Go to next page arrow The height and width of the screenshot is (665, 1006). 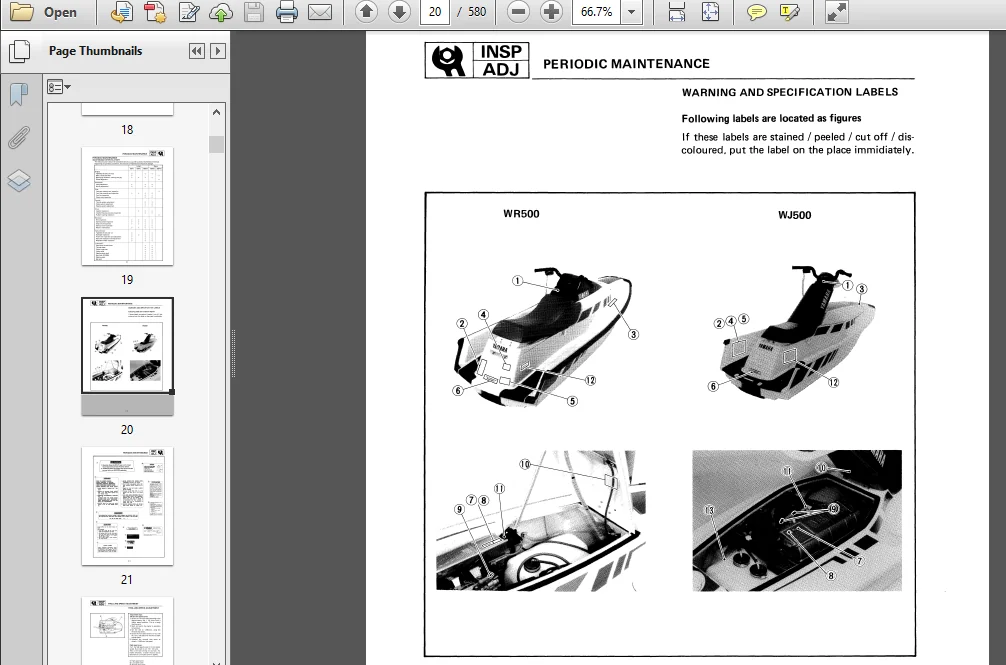coord(399,12)
